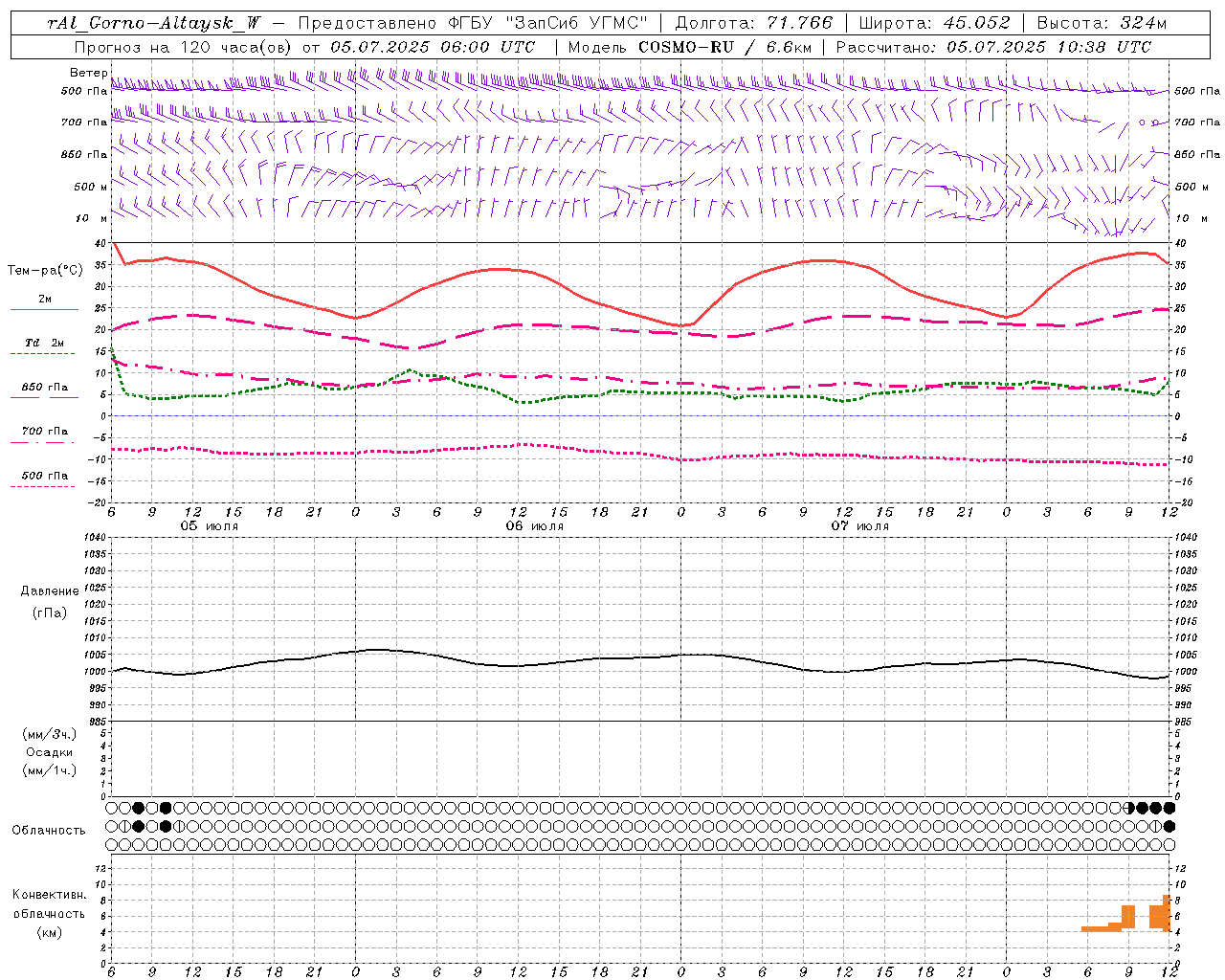1225x980 pixels.
Task: Click the "05 июля" date label
Action: coord(210,526)
